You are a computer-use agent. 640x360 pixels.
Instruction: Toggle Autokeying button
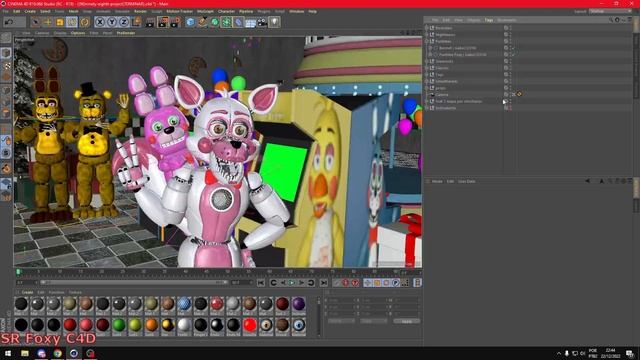click(346, 282)
